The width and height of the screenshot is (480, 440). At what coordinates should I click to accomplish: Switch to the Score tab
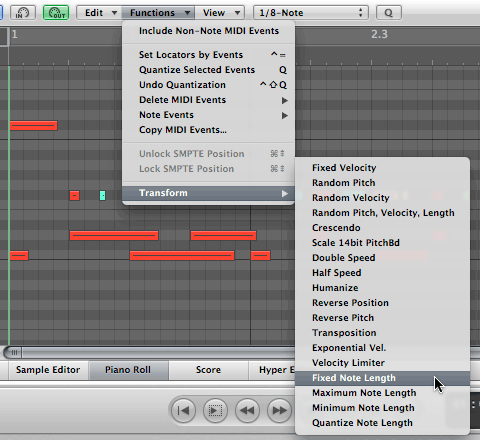(208, 370)
